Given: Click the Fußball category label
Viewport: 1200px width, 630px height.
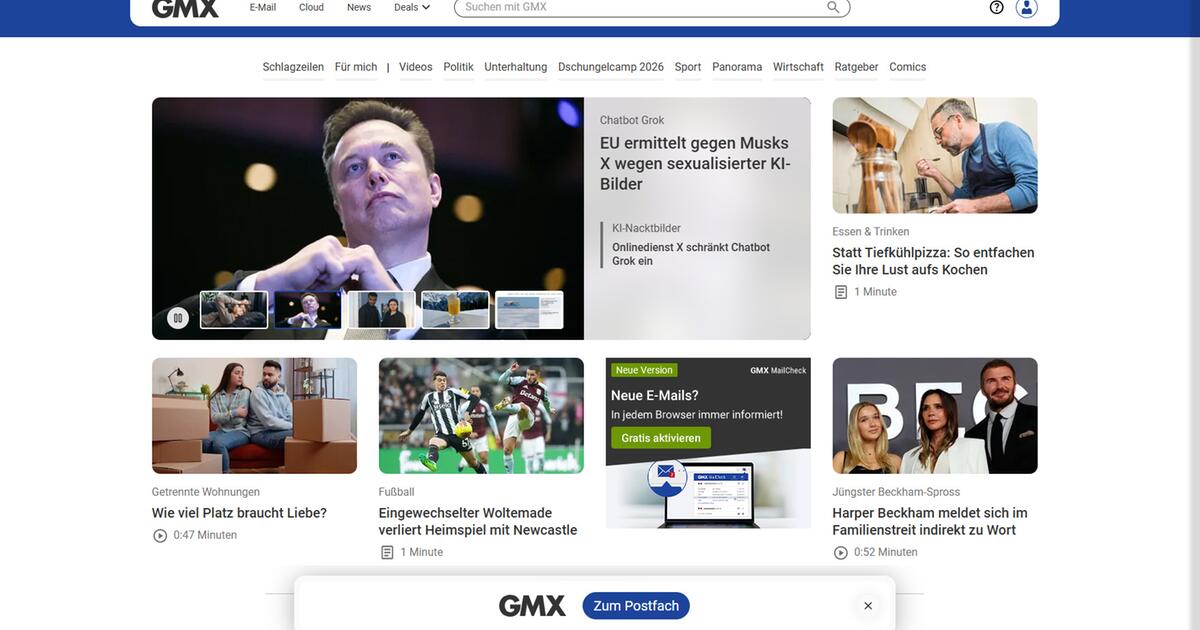Looking at the screenshot, I should point(396,492).
